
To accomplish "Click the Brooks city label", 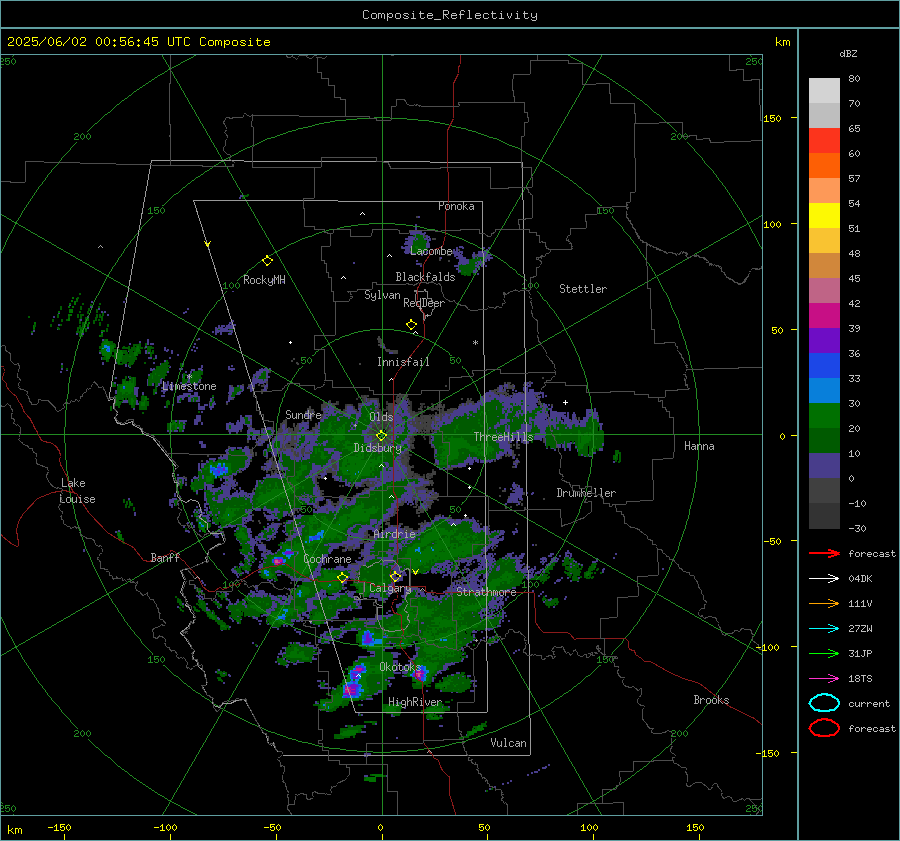I will (711, 700).
